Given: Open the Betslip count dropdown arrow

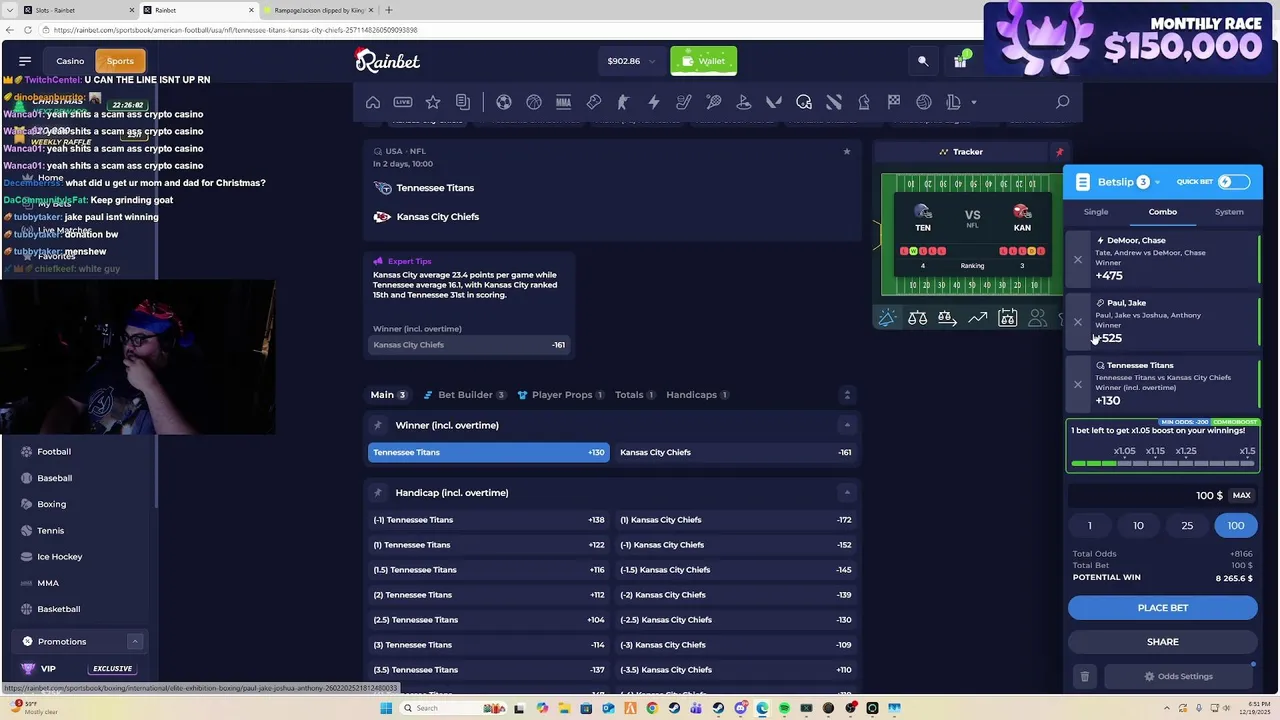Looking at the screenshot, I should 1157,183.
